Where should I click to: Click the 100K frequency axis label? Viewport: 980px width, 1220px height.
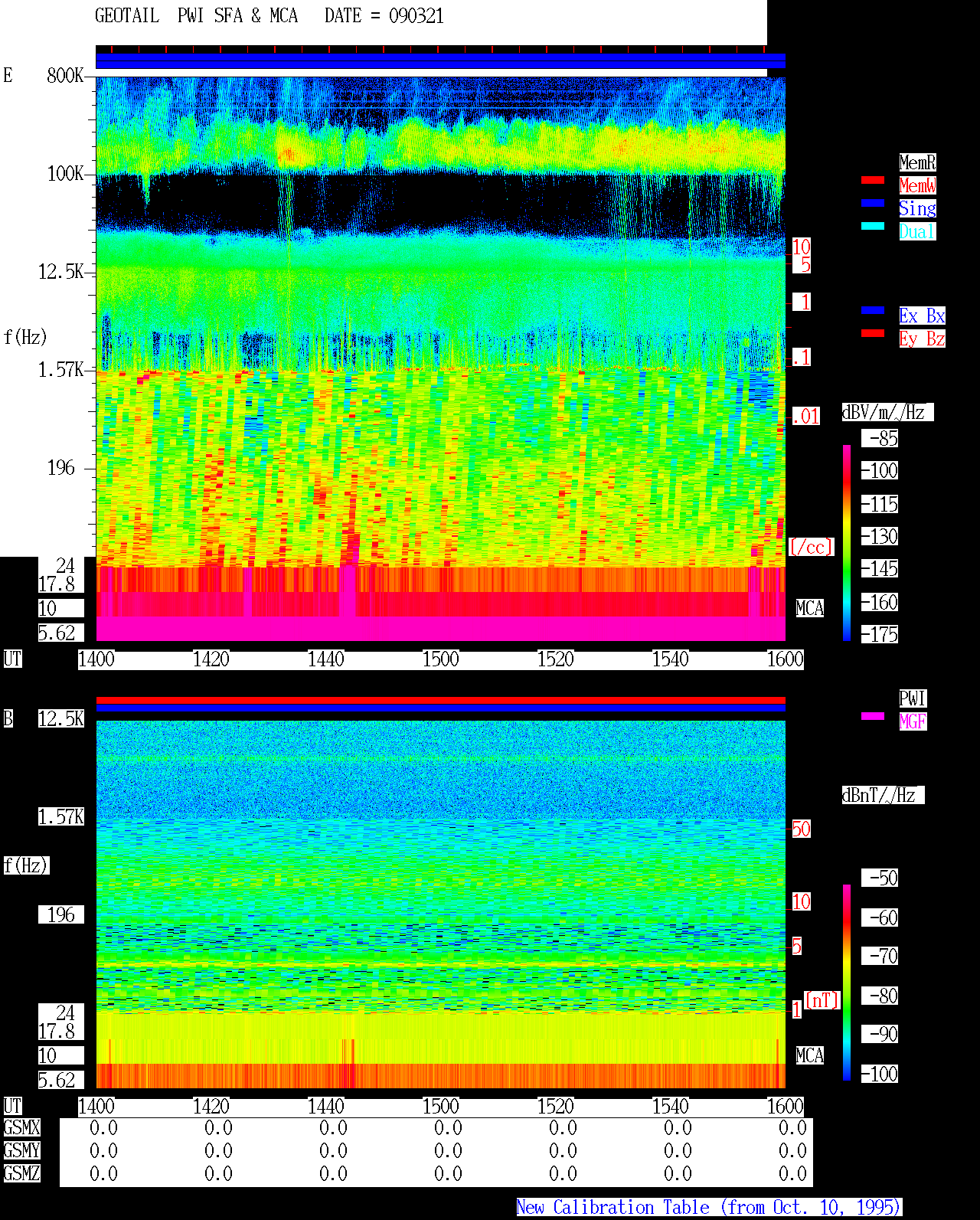66,173
